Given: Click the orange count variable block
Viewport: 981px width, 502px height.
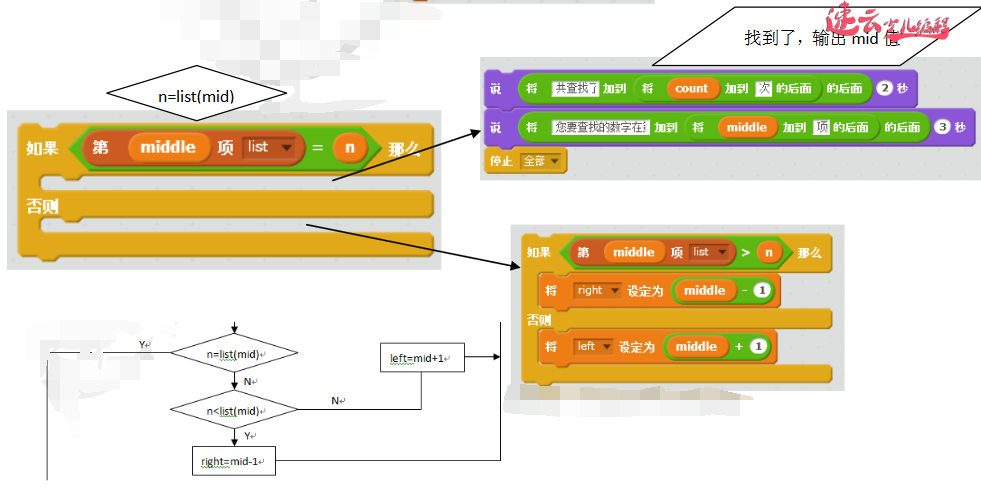Looking at the screenshot, I should pyautogui.click(x=691, y=89).
